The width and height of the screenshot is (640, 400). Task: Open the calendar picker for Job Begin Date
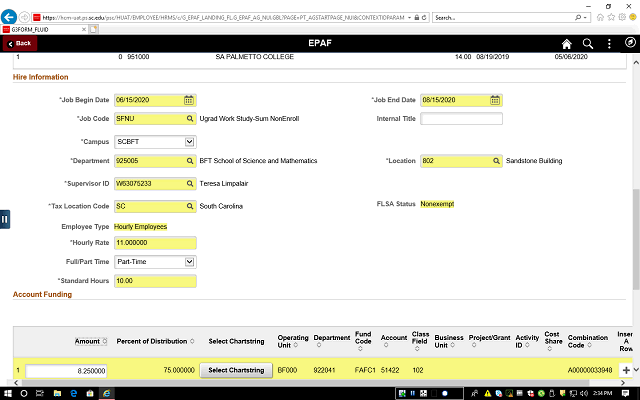(189, 100)
